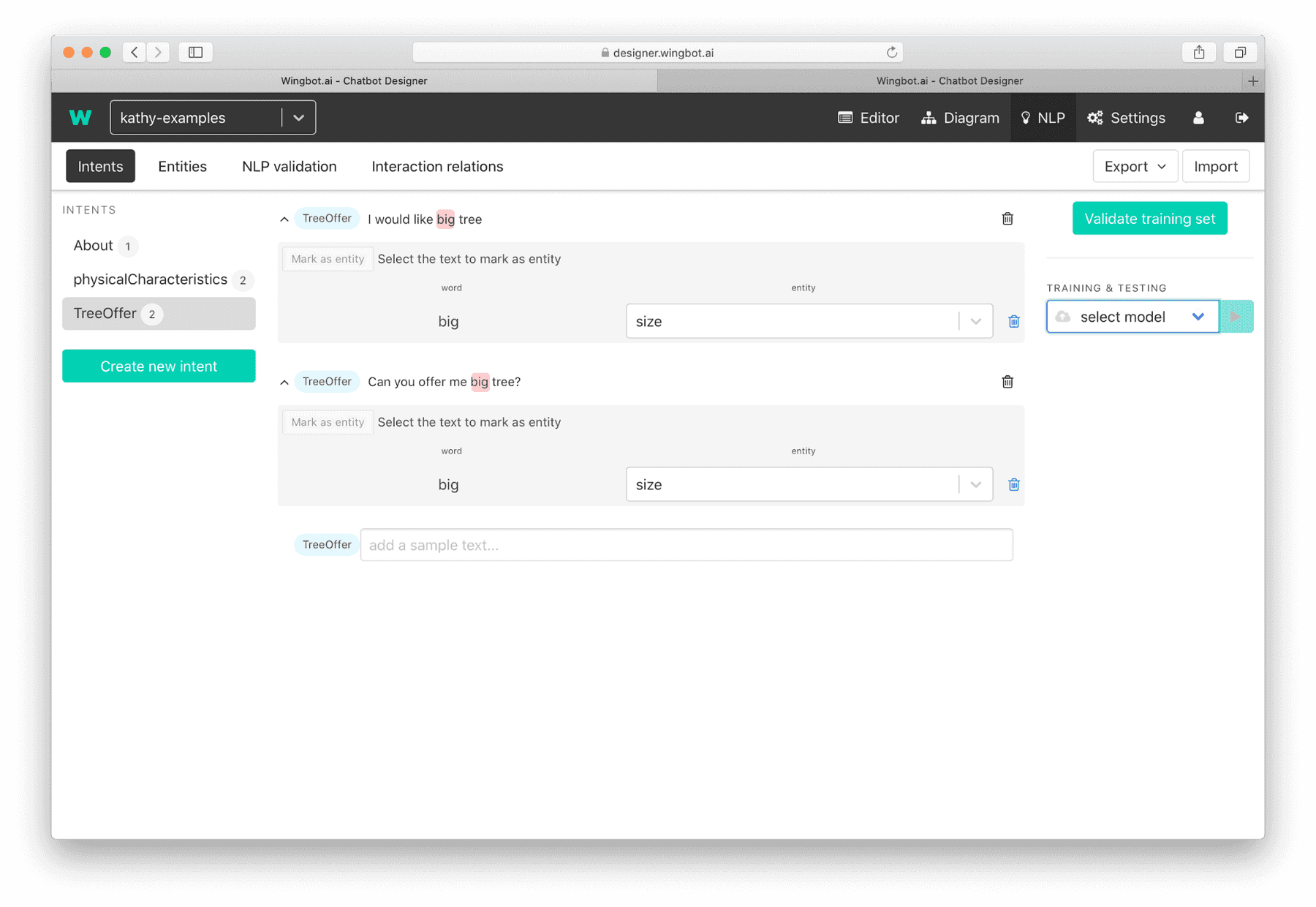Open the Export dropdown
Image resolution: width=1316 pixels, height=907 pixels.
pyautogui.click(x=1135, y=166)
